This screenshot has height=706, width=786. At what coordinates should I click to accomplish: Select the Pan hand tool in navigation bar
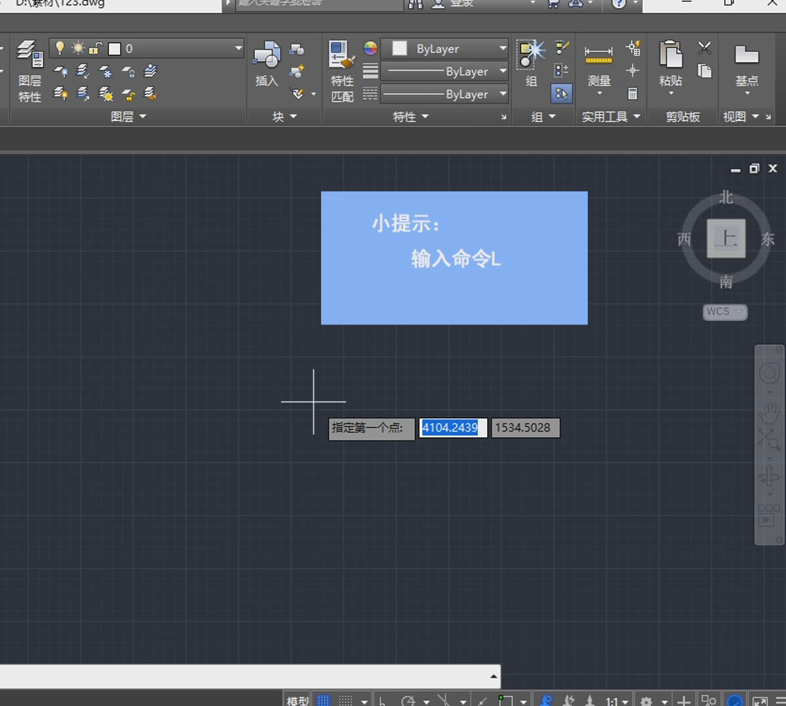point(770,411)
